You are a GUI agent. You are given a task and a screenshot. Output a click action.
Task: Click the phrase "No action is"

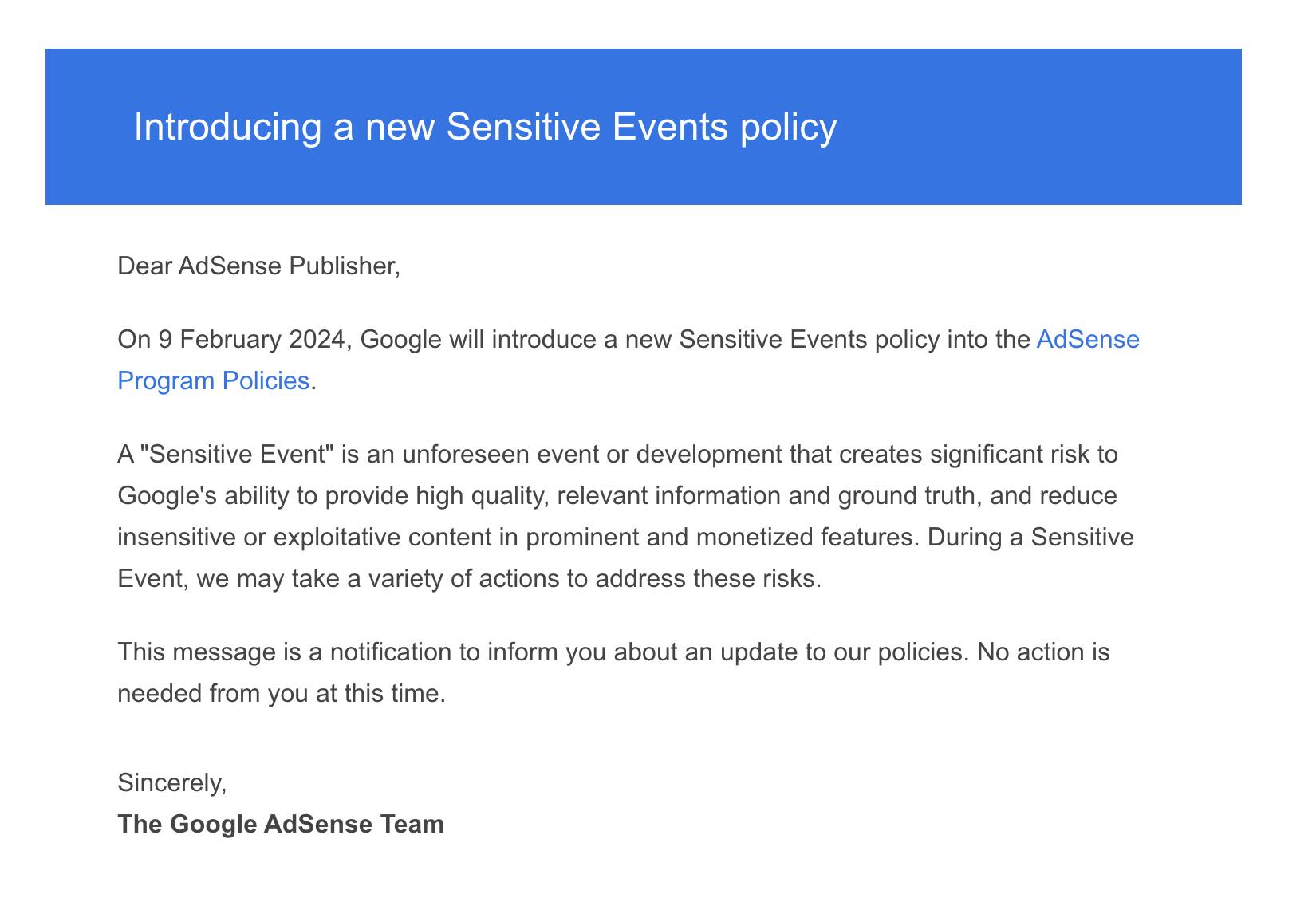(1042, 652)
